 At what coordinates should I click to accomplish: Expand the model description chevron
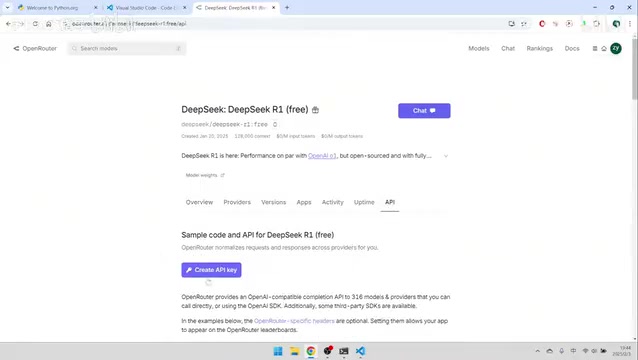446,156
